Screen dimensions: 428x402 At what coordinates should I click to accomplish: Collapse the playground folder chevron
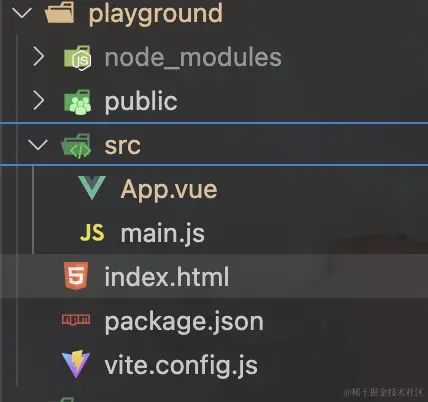click(x=22, y=13)
